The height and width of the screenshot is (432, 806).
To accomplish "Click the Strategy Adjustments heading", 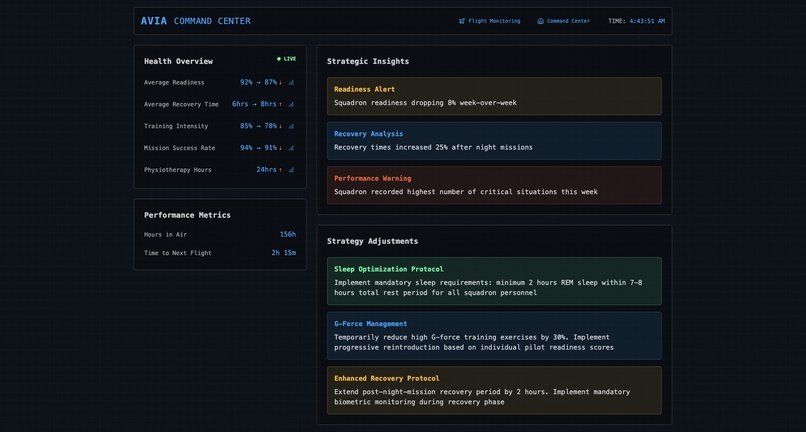I will pyautogui.click(x=373, y=241).
